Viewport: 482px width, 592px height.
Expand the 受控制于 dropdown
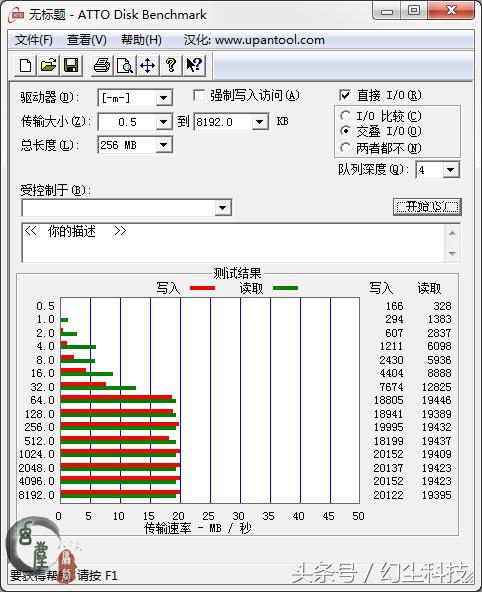223,208
